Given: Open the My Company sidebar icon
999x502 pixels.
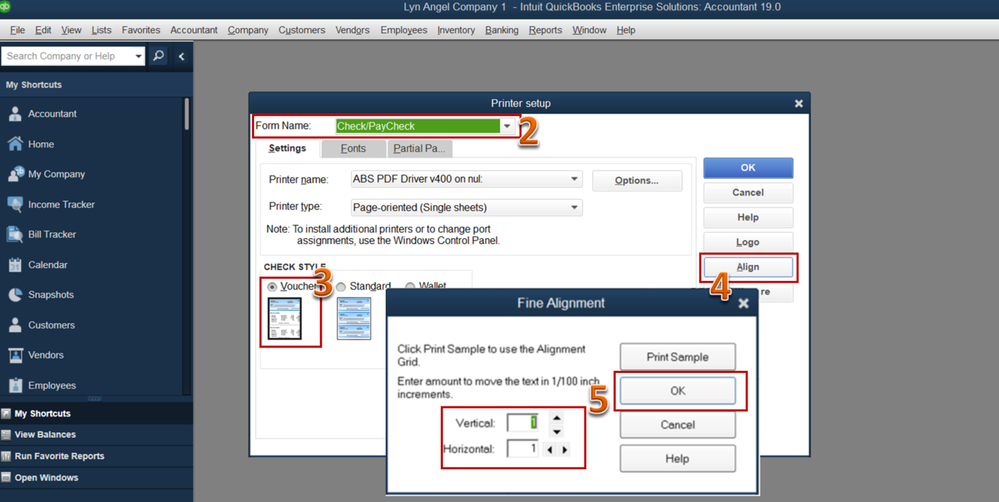Looking at the screenshot, I should tap(15, 174).
